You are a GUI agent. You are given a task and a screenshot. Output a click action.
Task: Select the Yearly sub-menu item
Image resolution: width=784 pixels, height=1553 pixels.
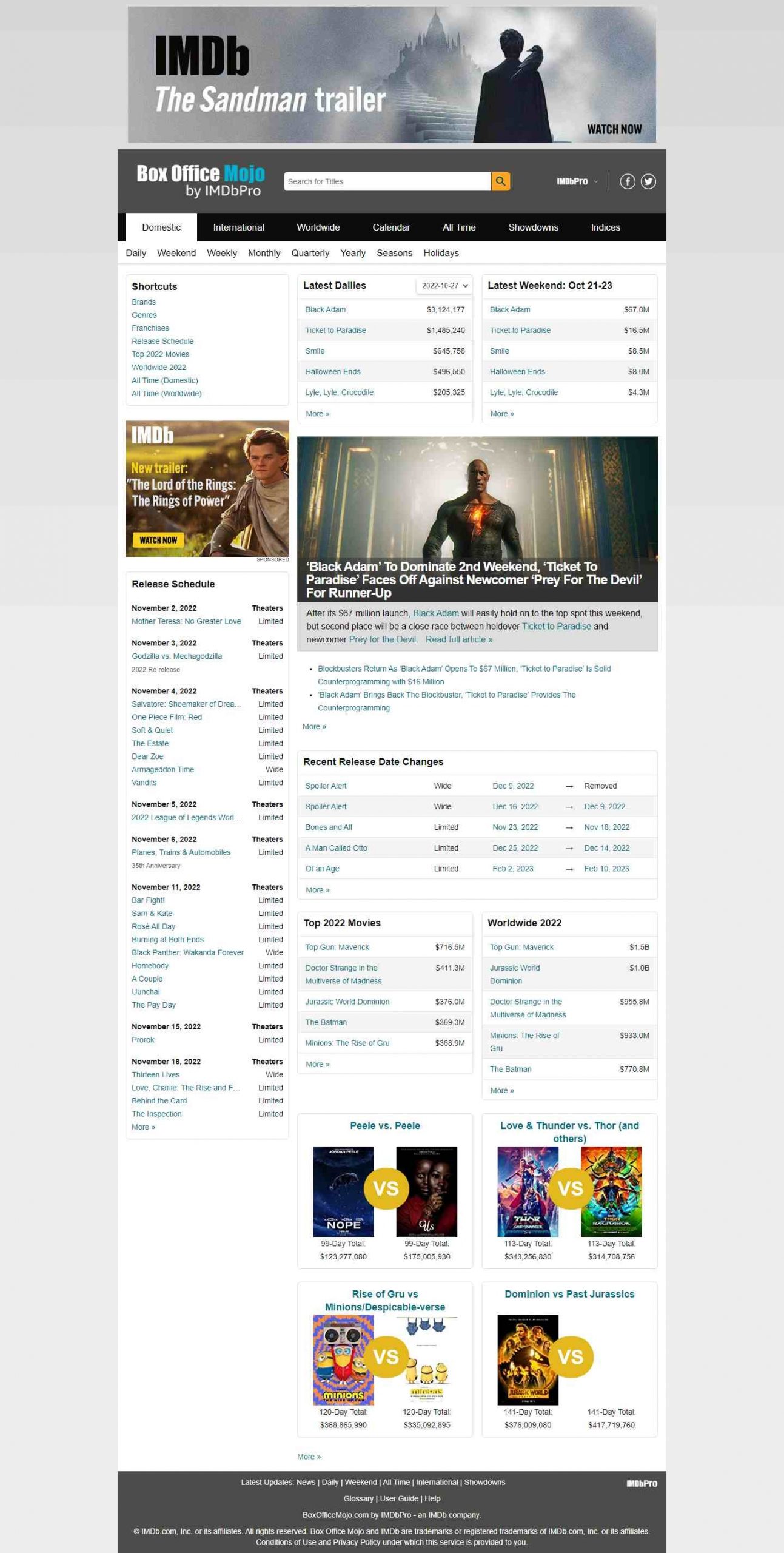tap(353, 253)
